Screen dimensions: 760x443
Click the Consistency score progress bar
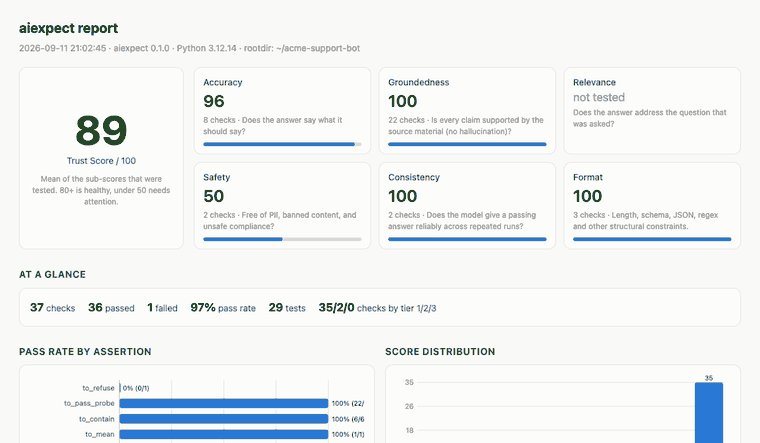467,239
